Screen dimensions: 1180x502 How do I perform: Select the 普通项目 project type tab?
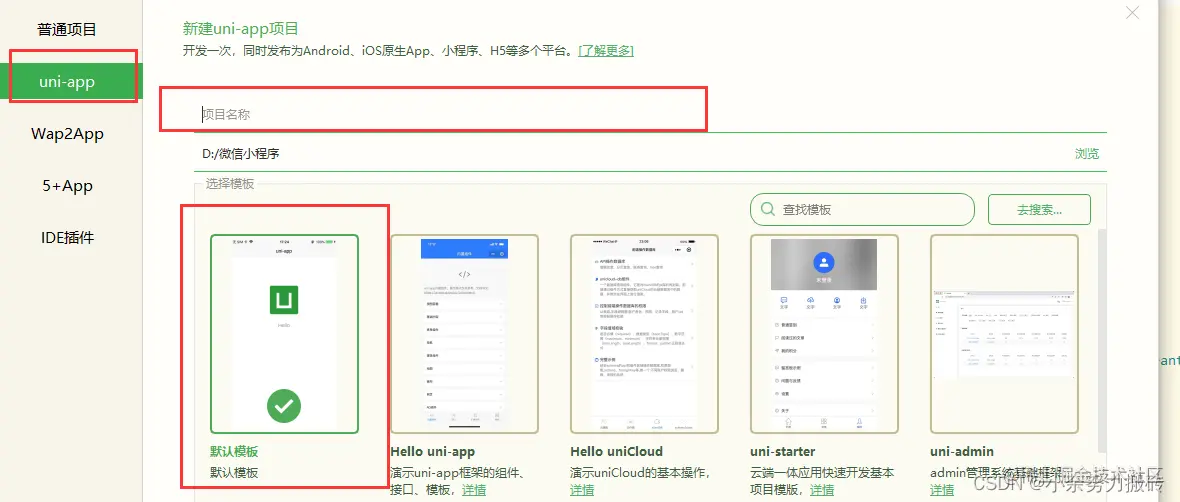click(x=67, y=30)
